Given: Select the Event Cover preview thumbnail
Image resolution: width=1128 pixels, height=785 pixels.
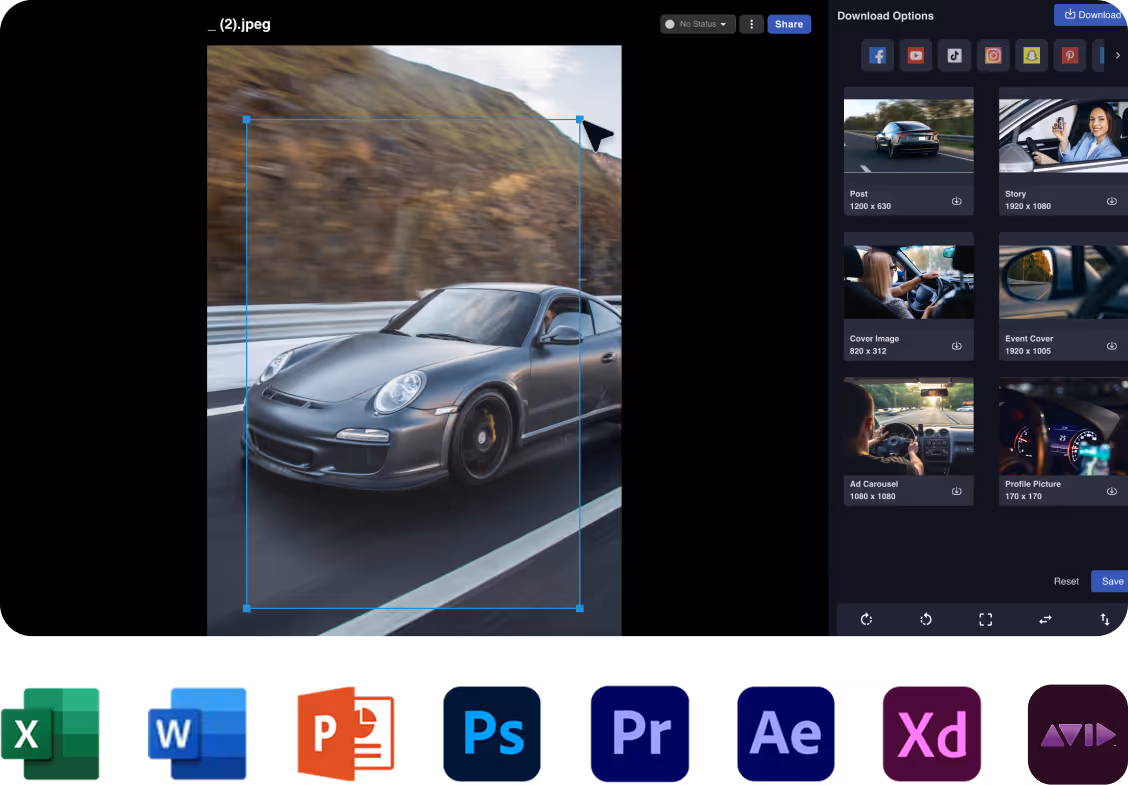Looking at the screenshot, I should tap(1063, 282).
